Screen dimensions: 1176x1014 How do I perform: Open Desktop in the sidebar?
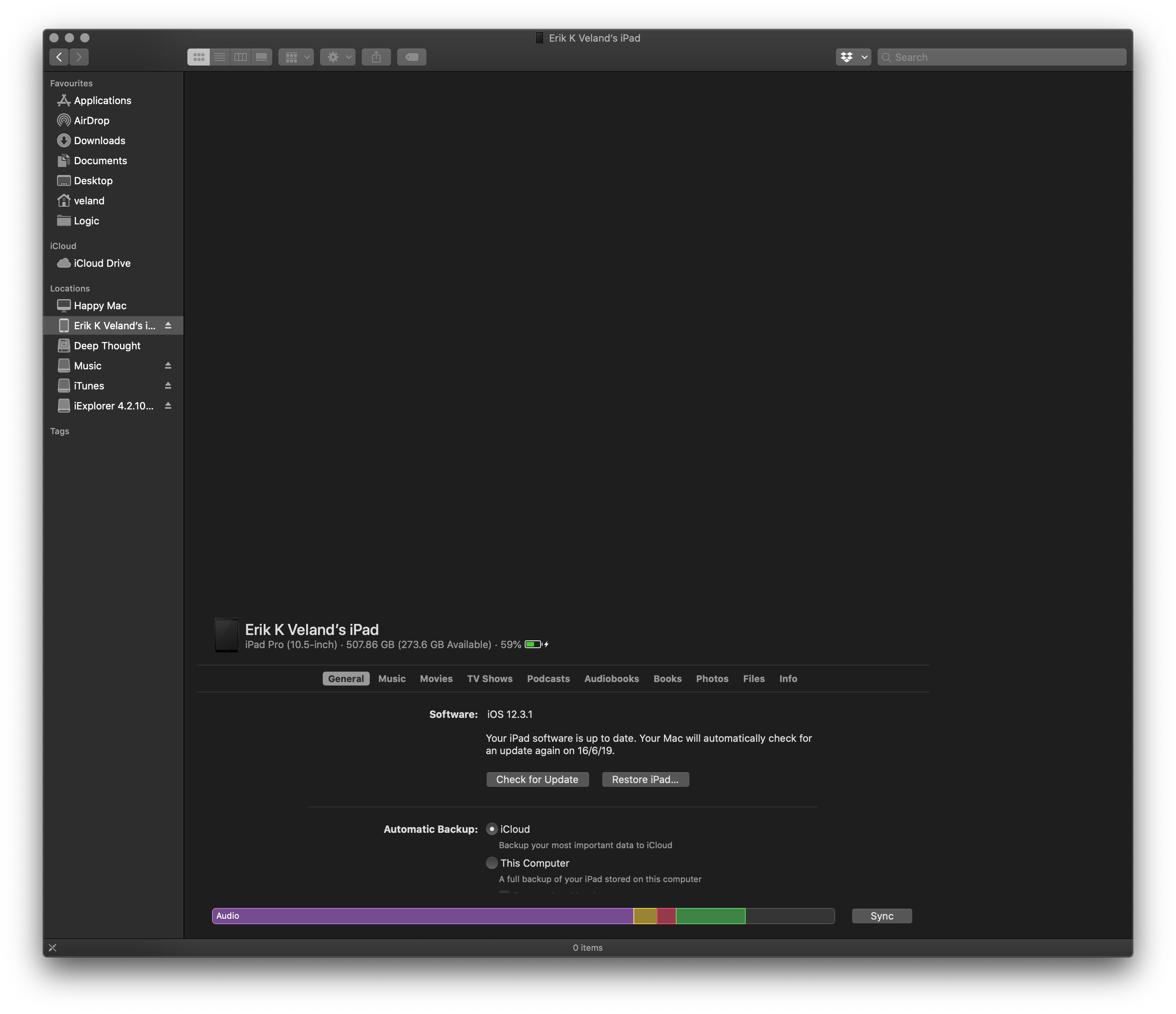[x=113, y=180]
